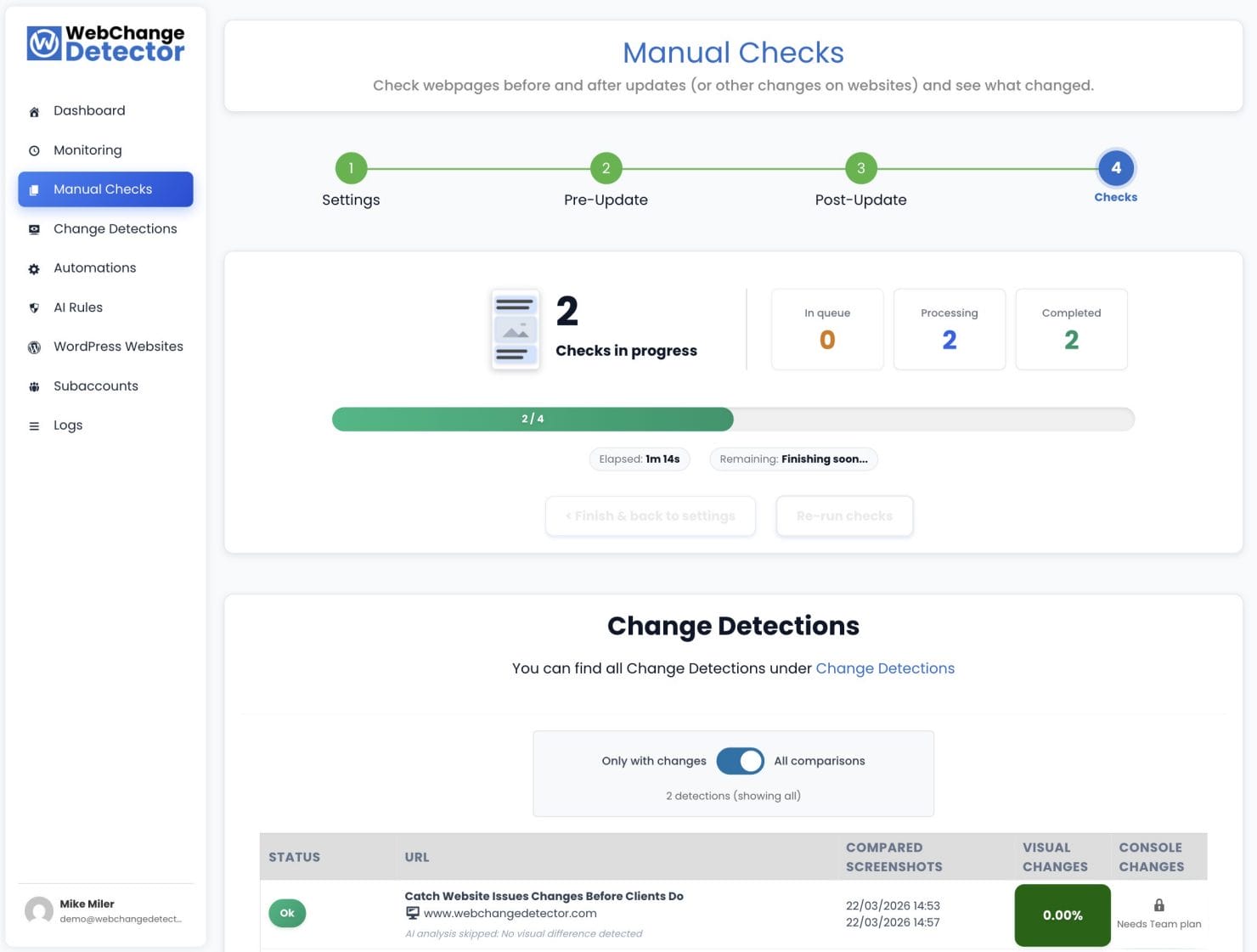Image resolution: width=1257 pixels, height=952 pixels.
Task: Click the Logs list icon
Action: pos(33,425)
